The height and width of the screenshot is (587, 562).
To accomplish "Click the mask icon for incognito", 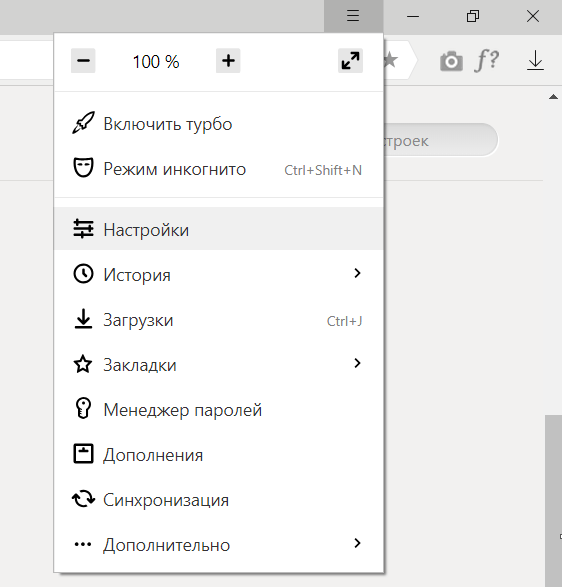I will (x=83, y=168).
